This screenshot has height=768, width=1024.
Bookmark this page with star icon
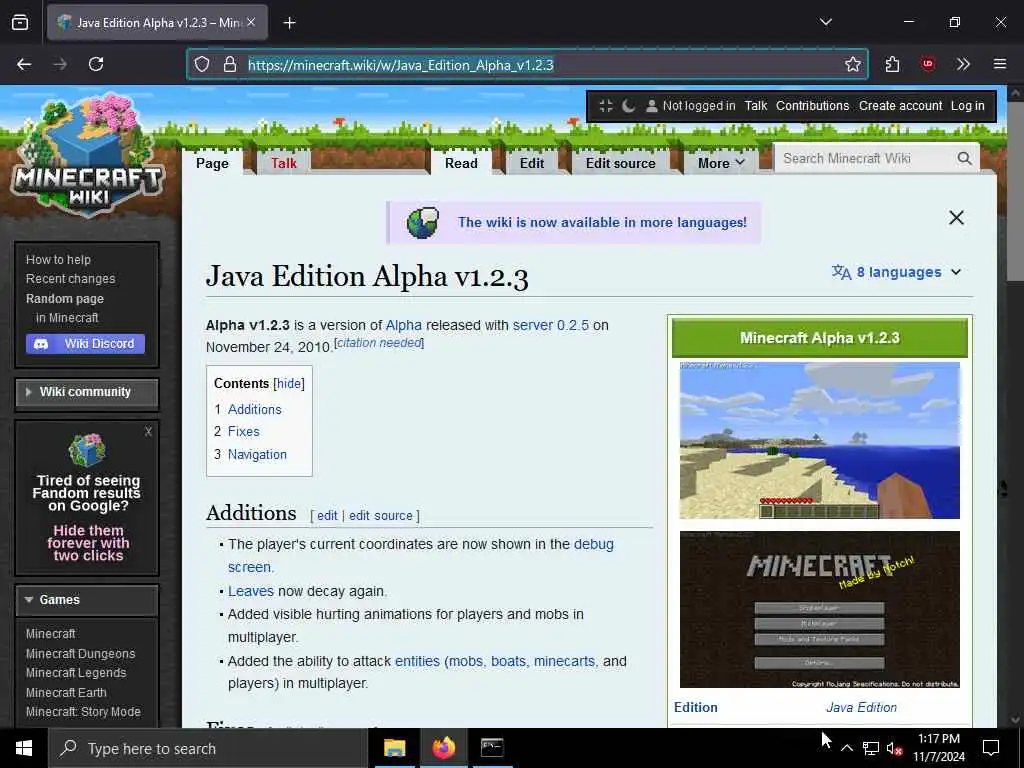(852, 64)
